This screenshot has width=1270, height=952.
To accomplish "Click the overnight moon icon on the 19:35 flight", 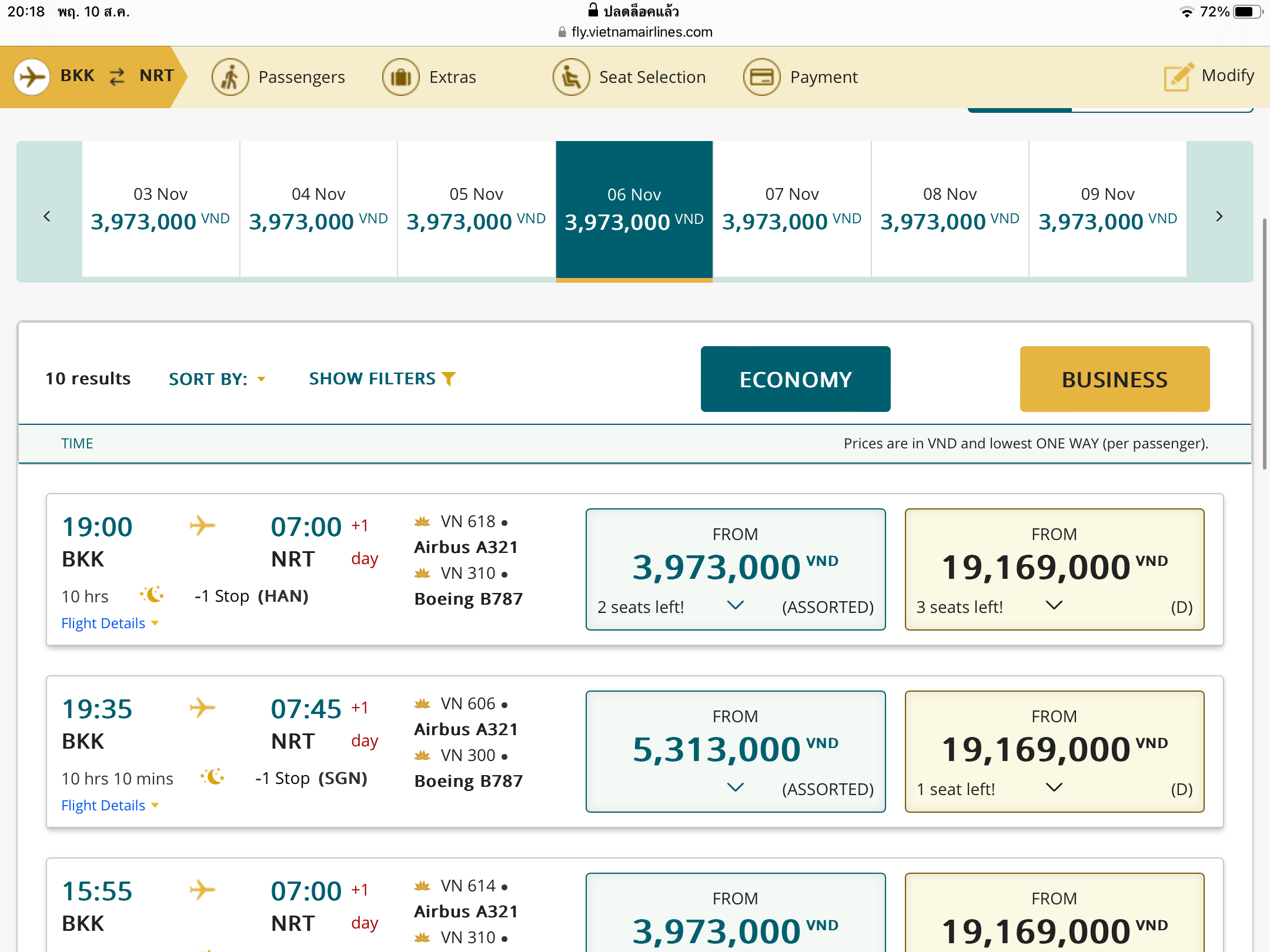I will [213, 777].
